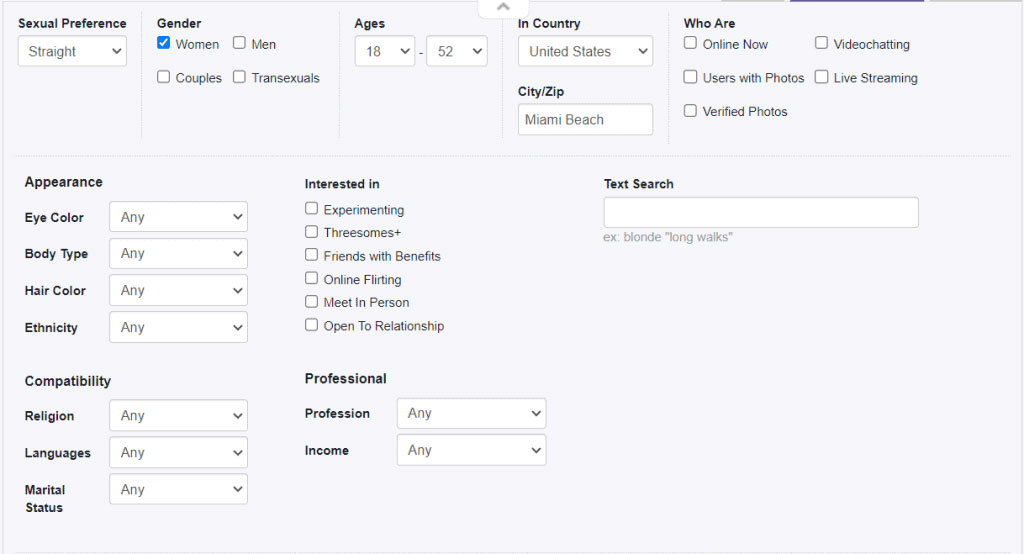The image size is (1024, 554).
Task: Click the City/Zip input field
Action: 585,119
